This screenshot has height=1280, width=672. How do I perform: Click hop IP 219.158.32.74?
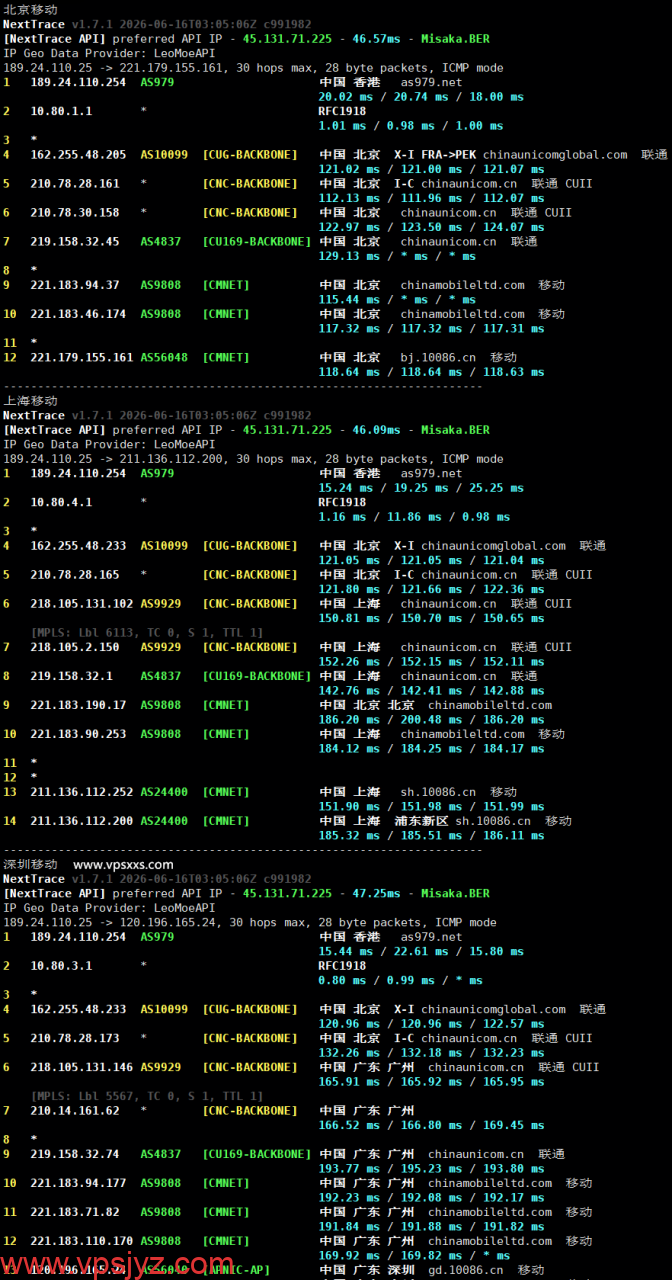coord(75,1154)
